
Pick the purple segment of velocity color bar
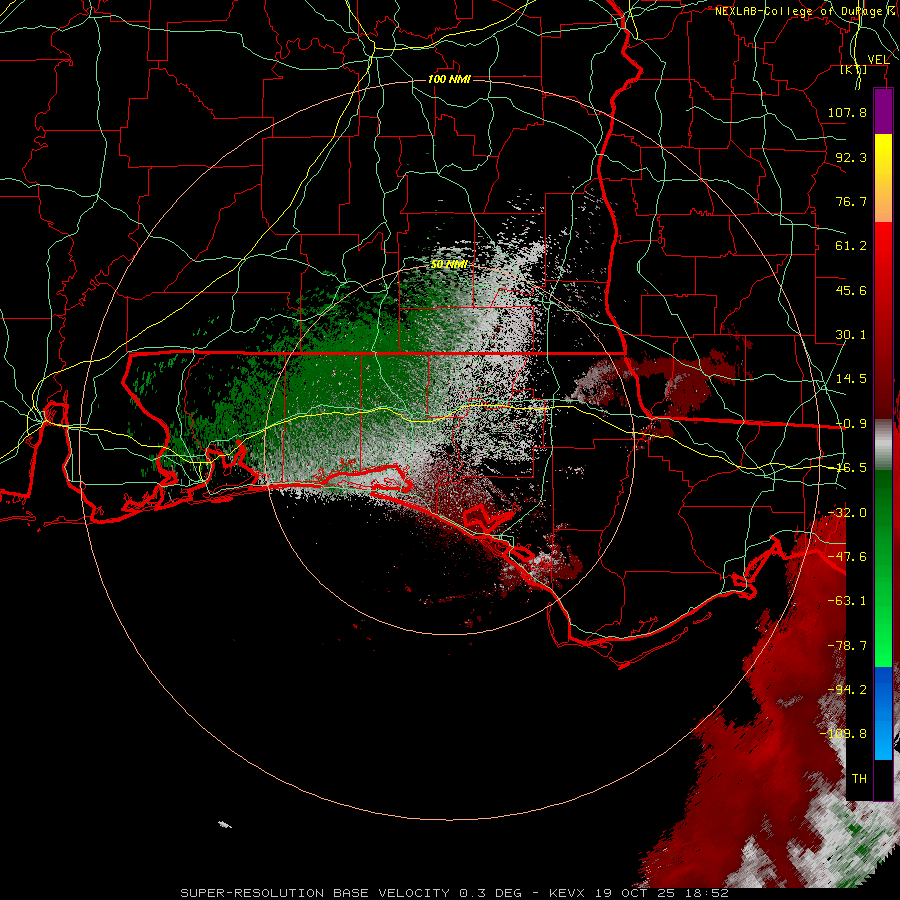883,111
